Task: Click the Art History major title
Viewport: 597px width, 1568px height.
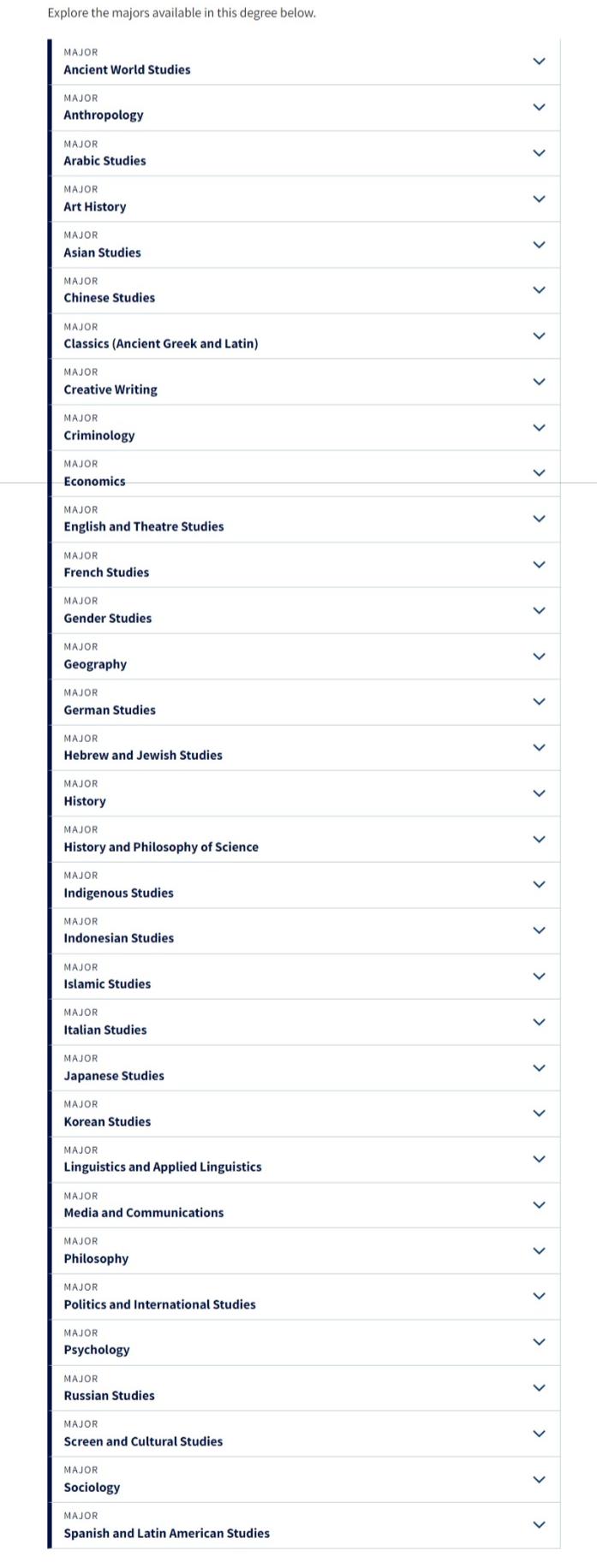Action: tap(94, 206)
